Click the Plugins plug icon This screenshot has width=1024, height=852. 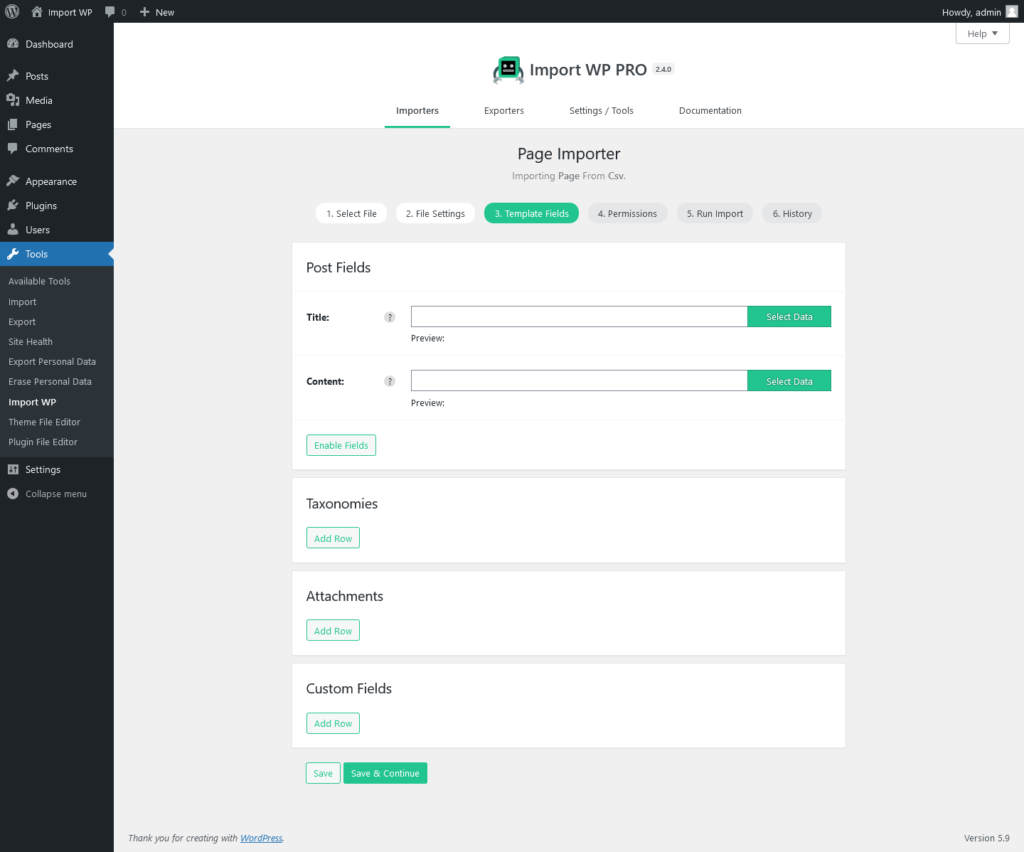(x=12, y=205)
